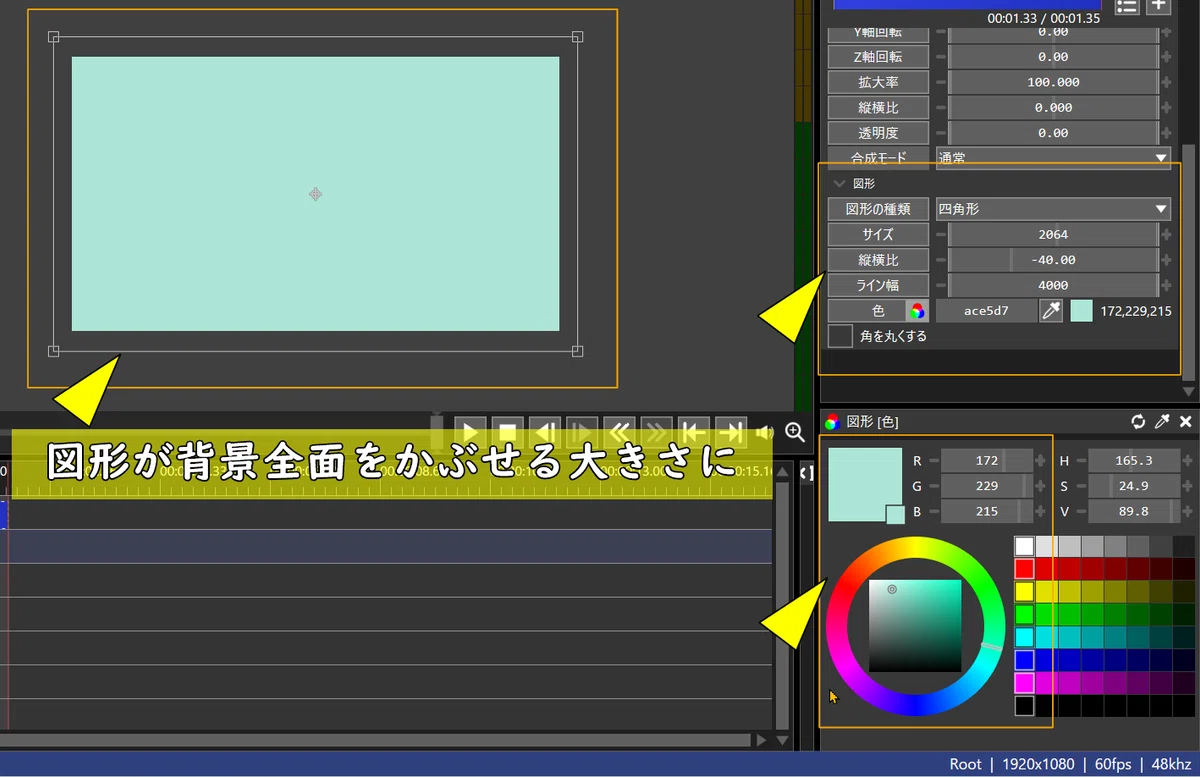Click the mint color swatch next to 172,229,215
This screenshot has width=1200, height=777.
[1081, 311]
